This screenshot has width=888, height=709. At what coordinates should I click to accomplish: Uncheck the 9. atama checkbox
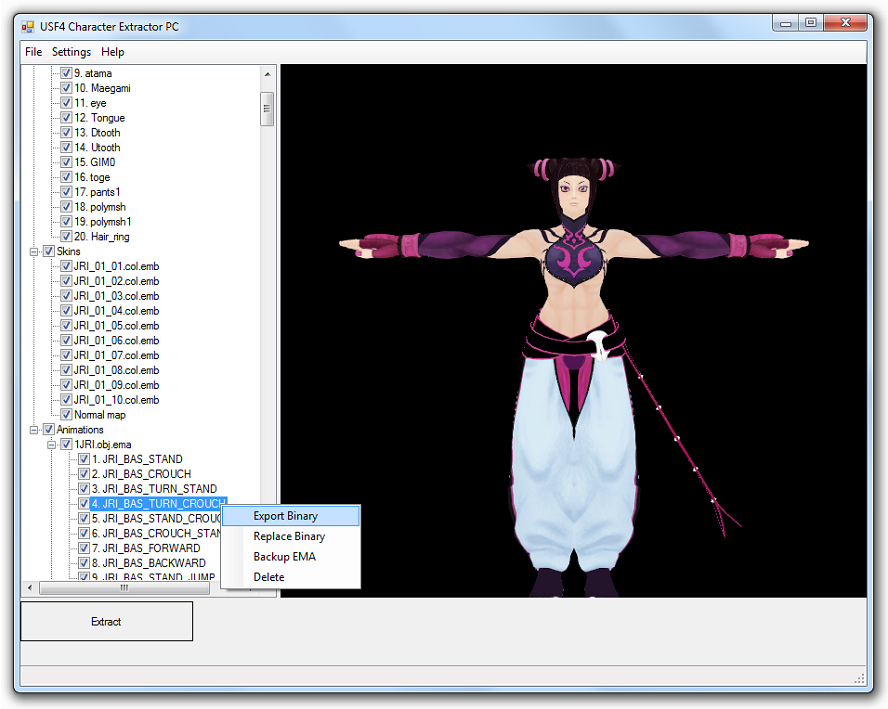pyautogui.click(x=66, y=73)
